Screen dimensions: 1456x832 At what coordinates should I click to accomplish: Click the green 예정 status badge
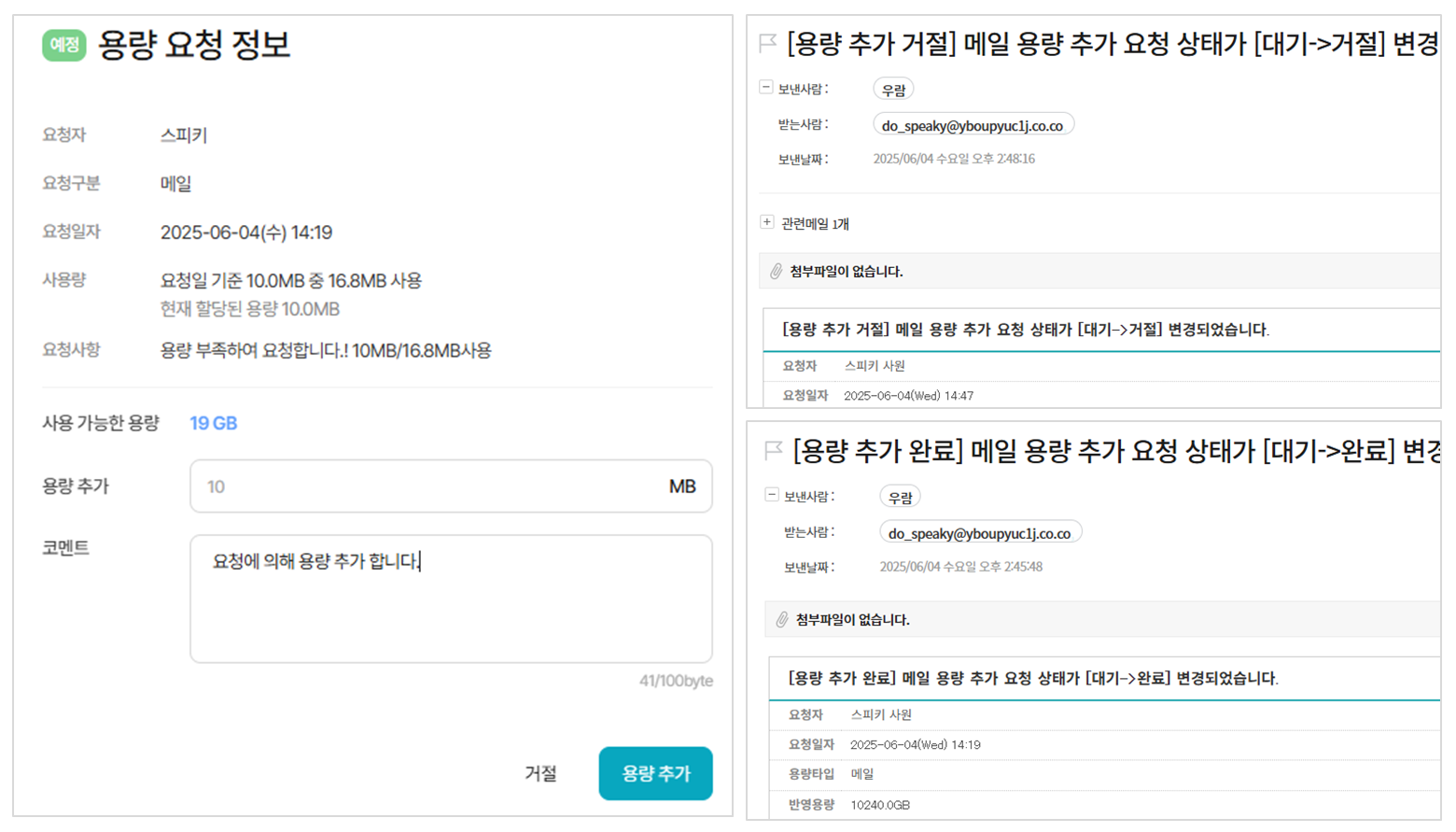click(x=63, y=45)
